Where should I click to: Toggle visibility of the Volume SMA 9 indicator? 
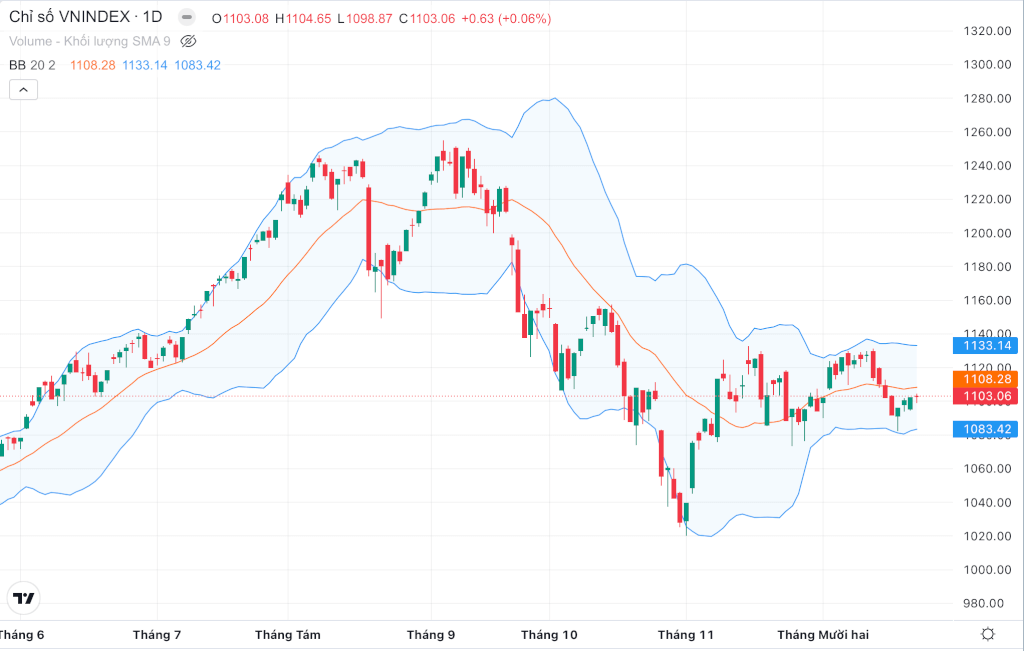pyautogui.click(x=188, y=41)
